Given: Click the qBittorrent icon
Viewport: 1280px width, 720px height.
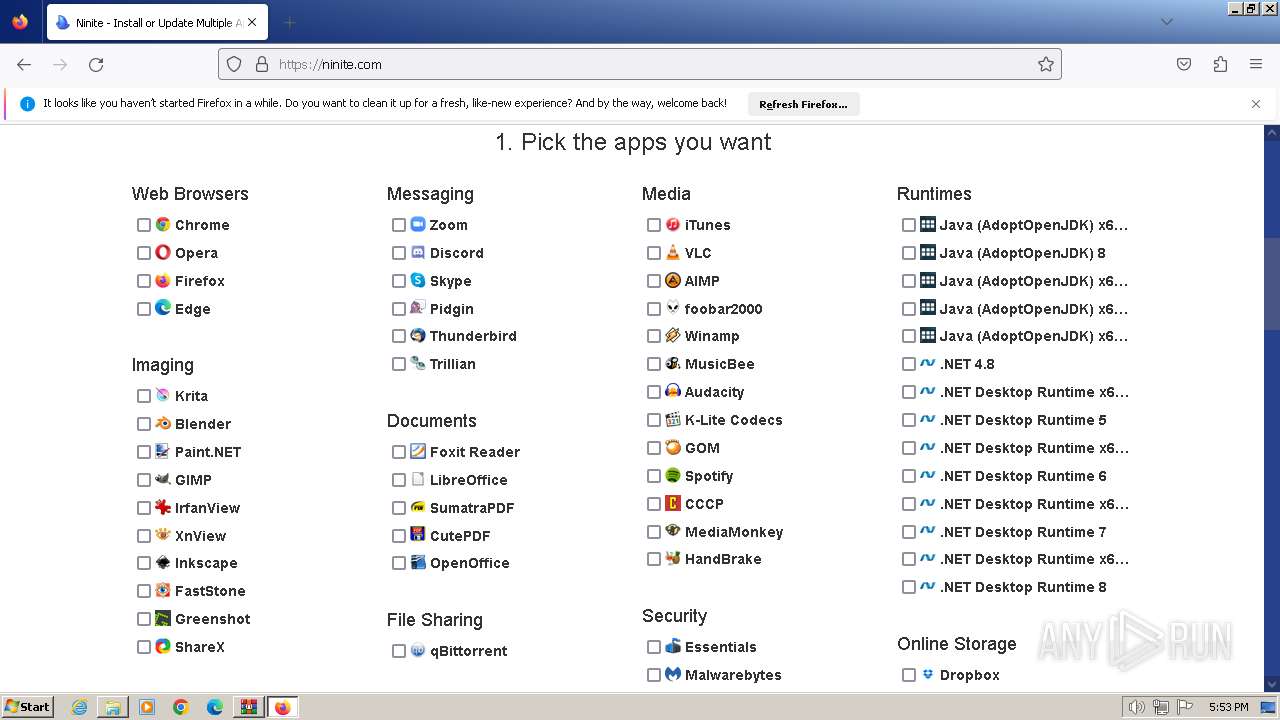Looking at the screenshot, I should [x=418, y=651].
